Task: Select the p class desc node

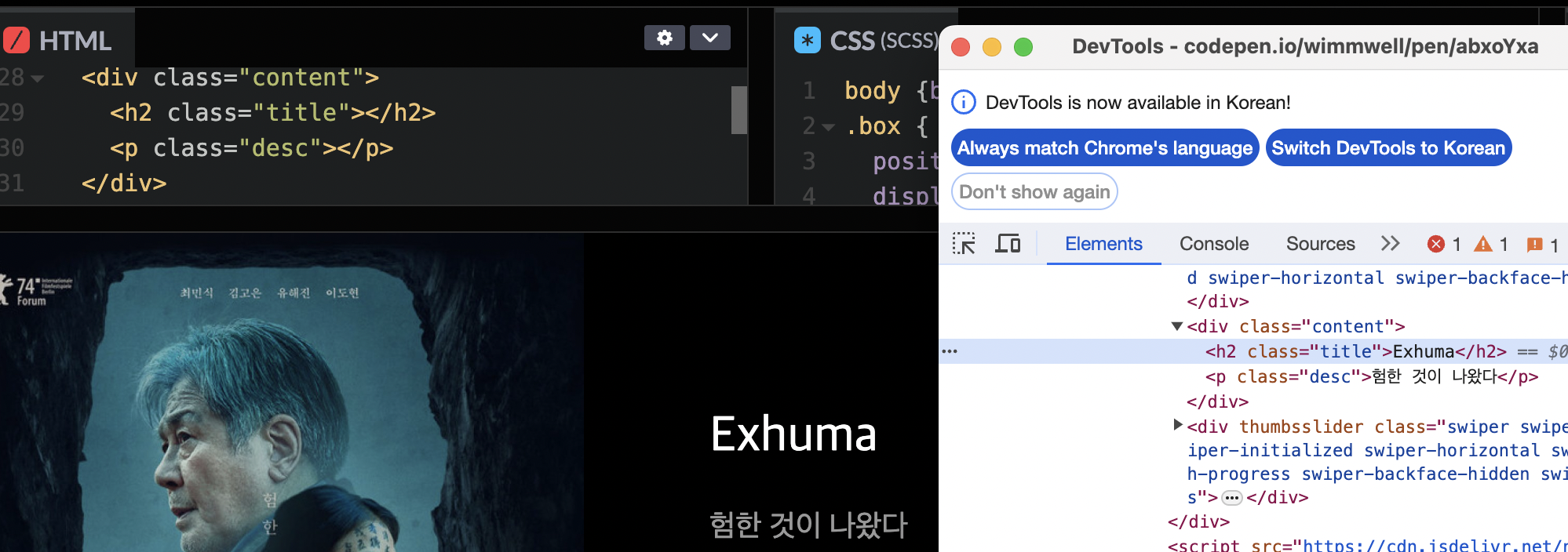Action: (x=1371, y=376)
